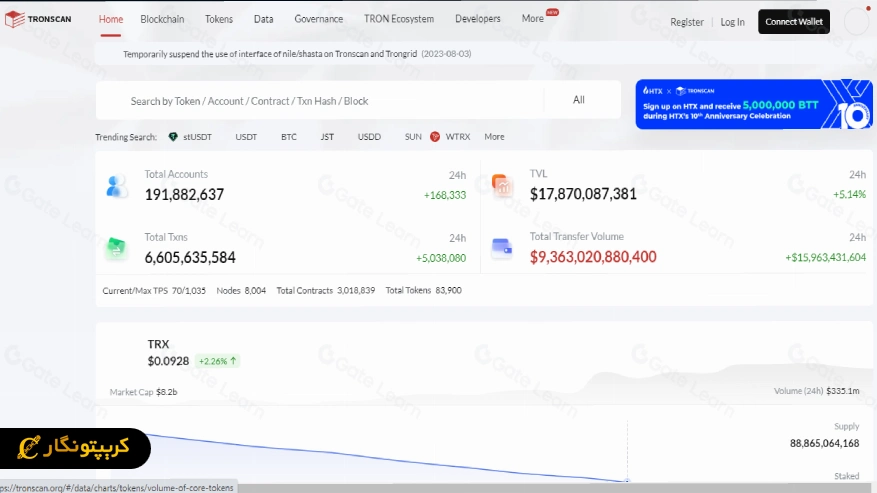Click the +168,333 accounts 24h change

pyautogui.click(x=445, y=195)
